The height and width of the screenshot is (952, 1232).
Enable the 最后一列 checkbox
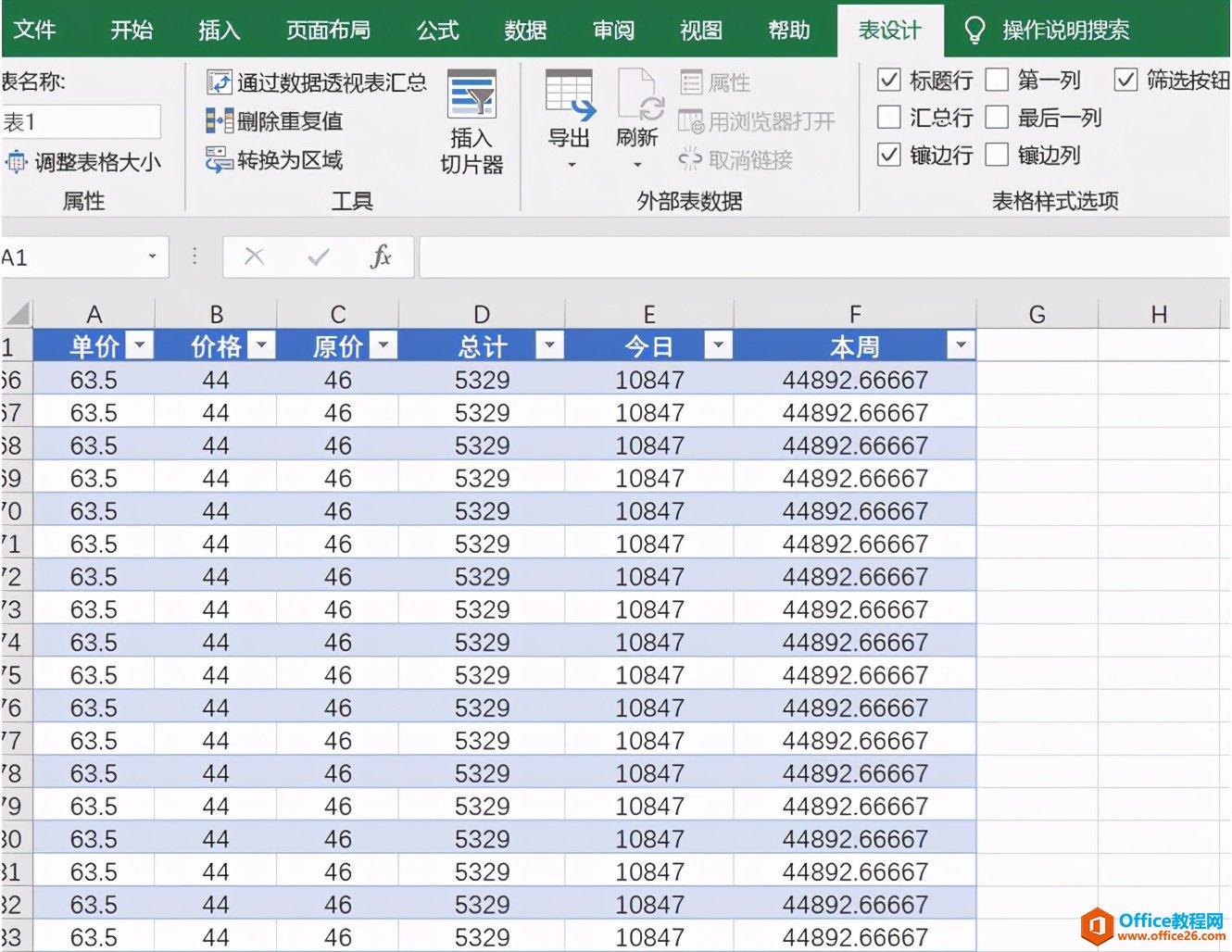click(x=997, y=117)
